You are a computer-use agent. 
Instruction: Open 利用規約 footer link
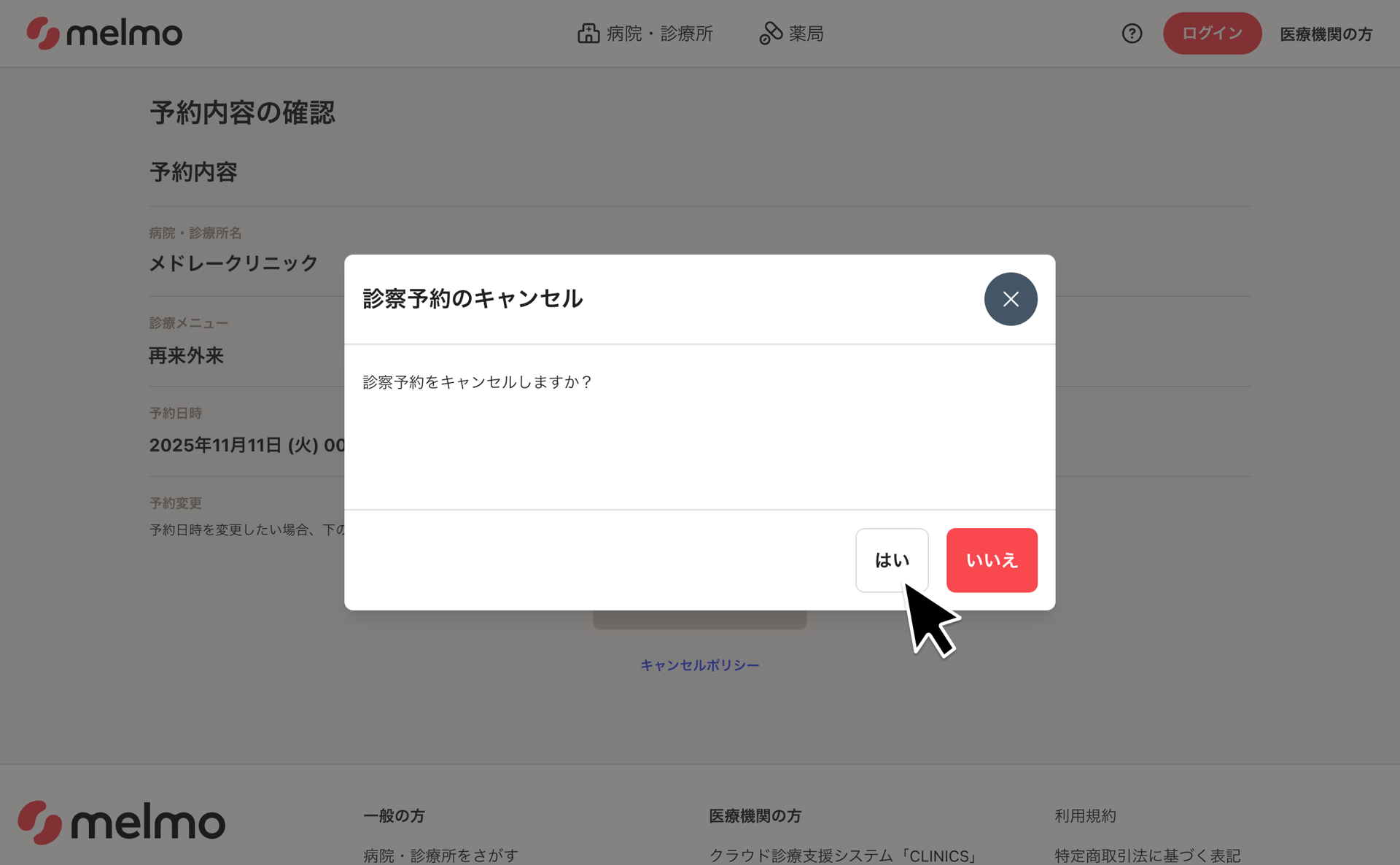point(1085,816)
